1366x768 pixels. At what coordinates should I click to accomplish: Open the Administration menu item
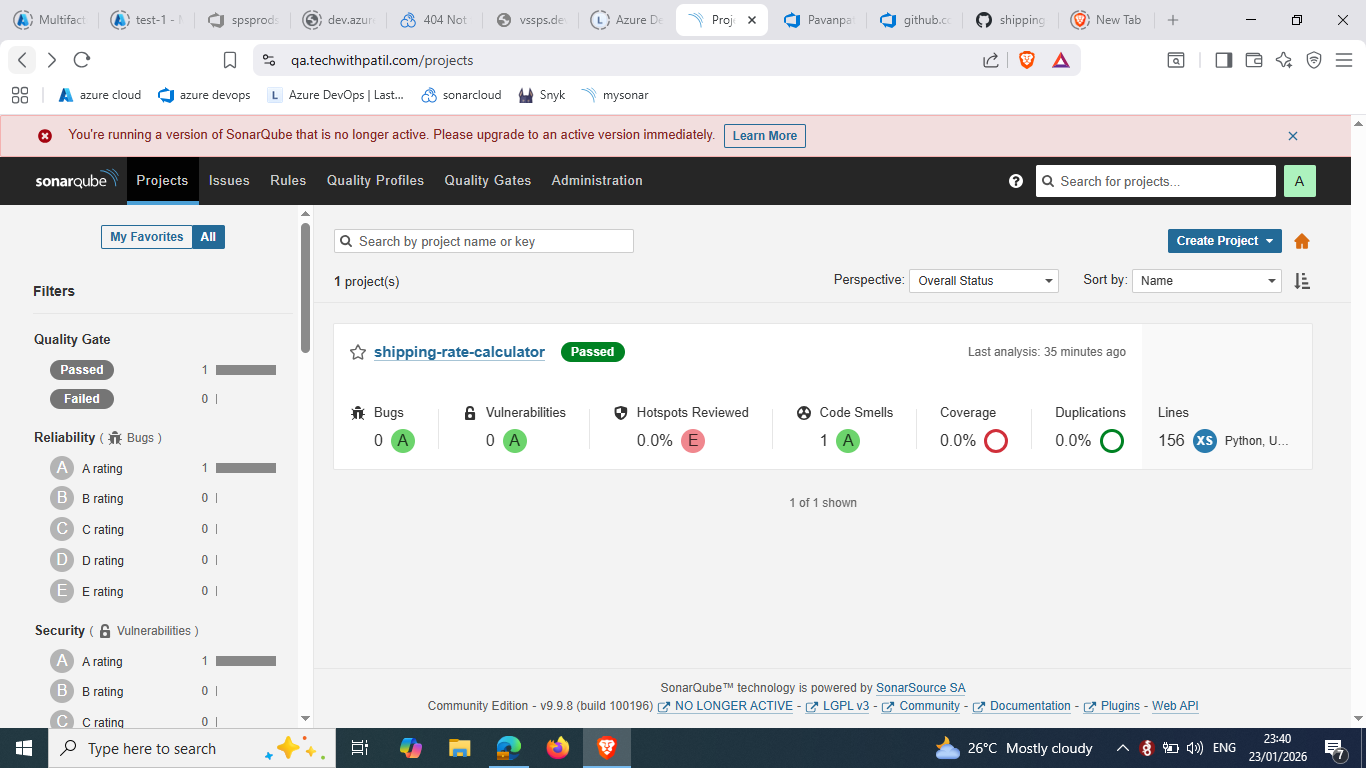coord(596,181)
